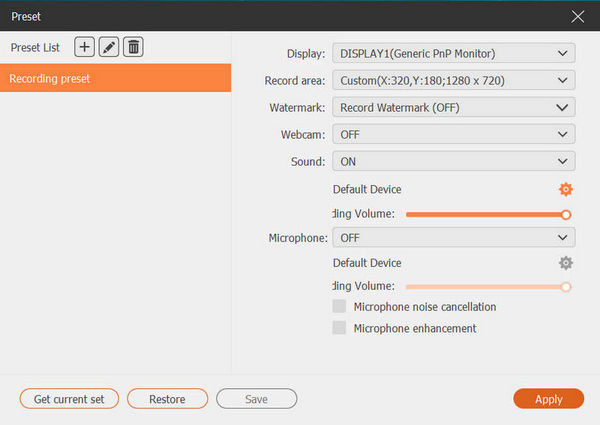Click the microphone recording volume slider
This screenshot has width=600, height=425.
[486, 286]
